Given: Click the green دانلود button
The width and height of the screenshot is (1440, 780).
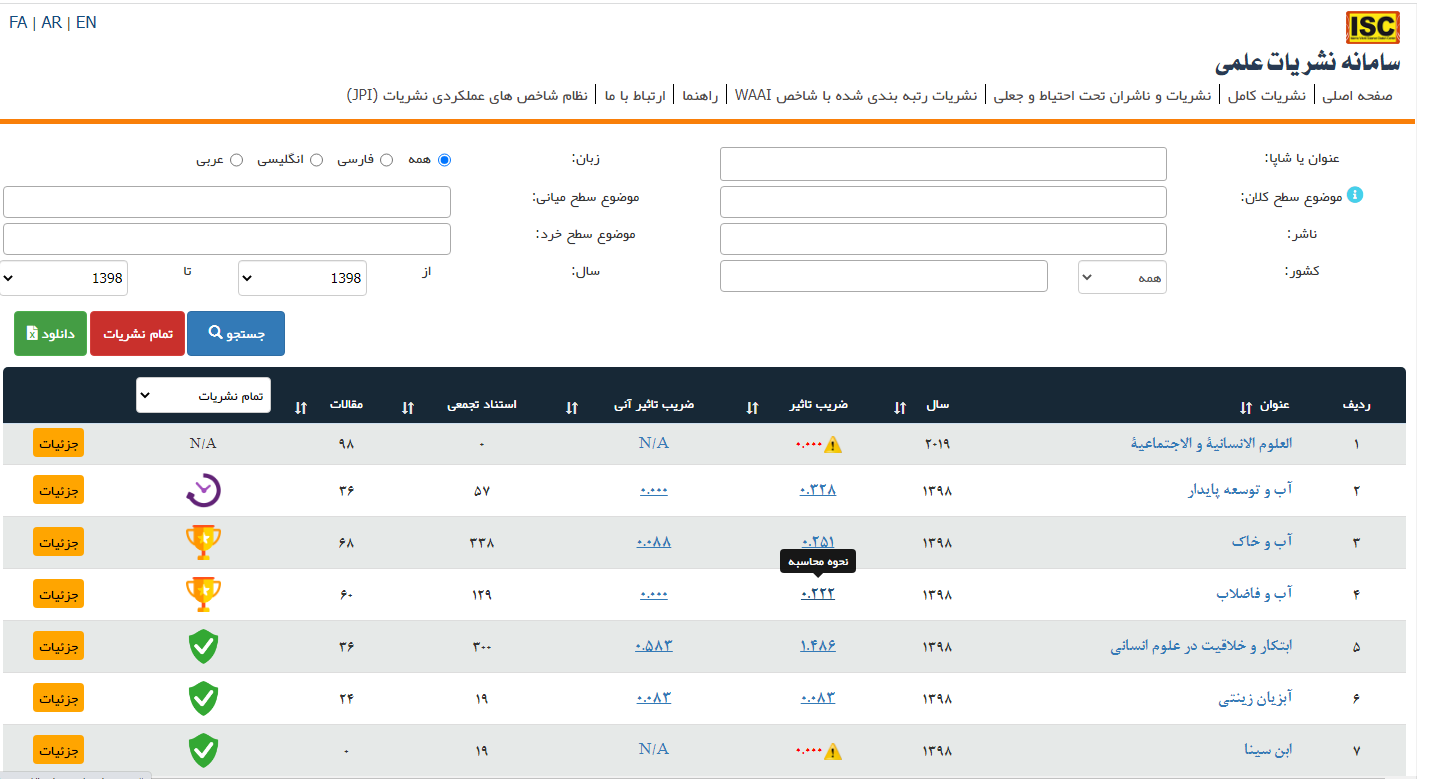Looking at the screenshot, I should click(51, 333).
